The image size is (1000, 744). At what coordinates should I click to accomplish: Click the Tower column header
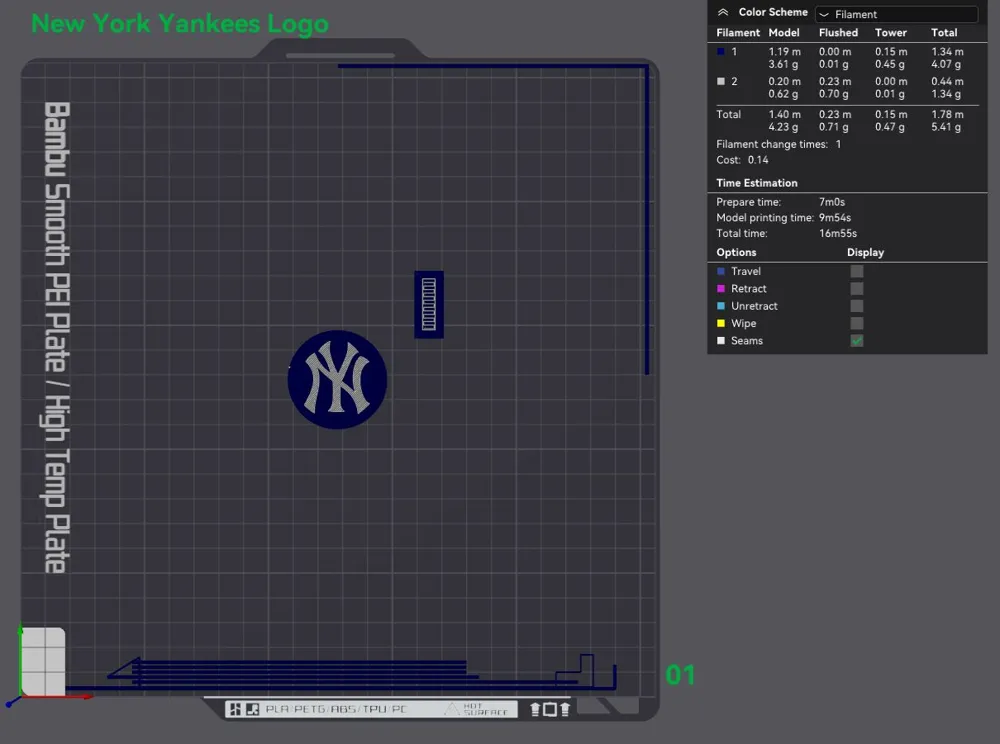(x=890, y=33)
